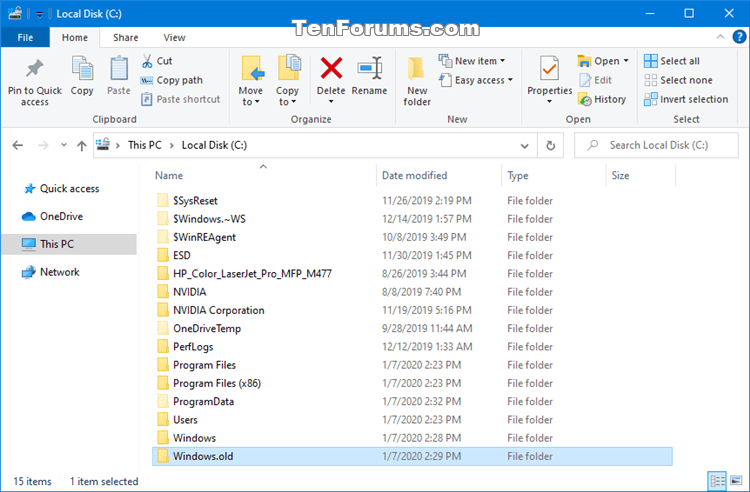
Task: Open the dropdown arrow beside Open
Action: tap(626, 61)
